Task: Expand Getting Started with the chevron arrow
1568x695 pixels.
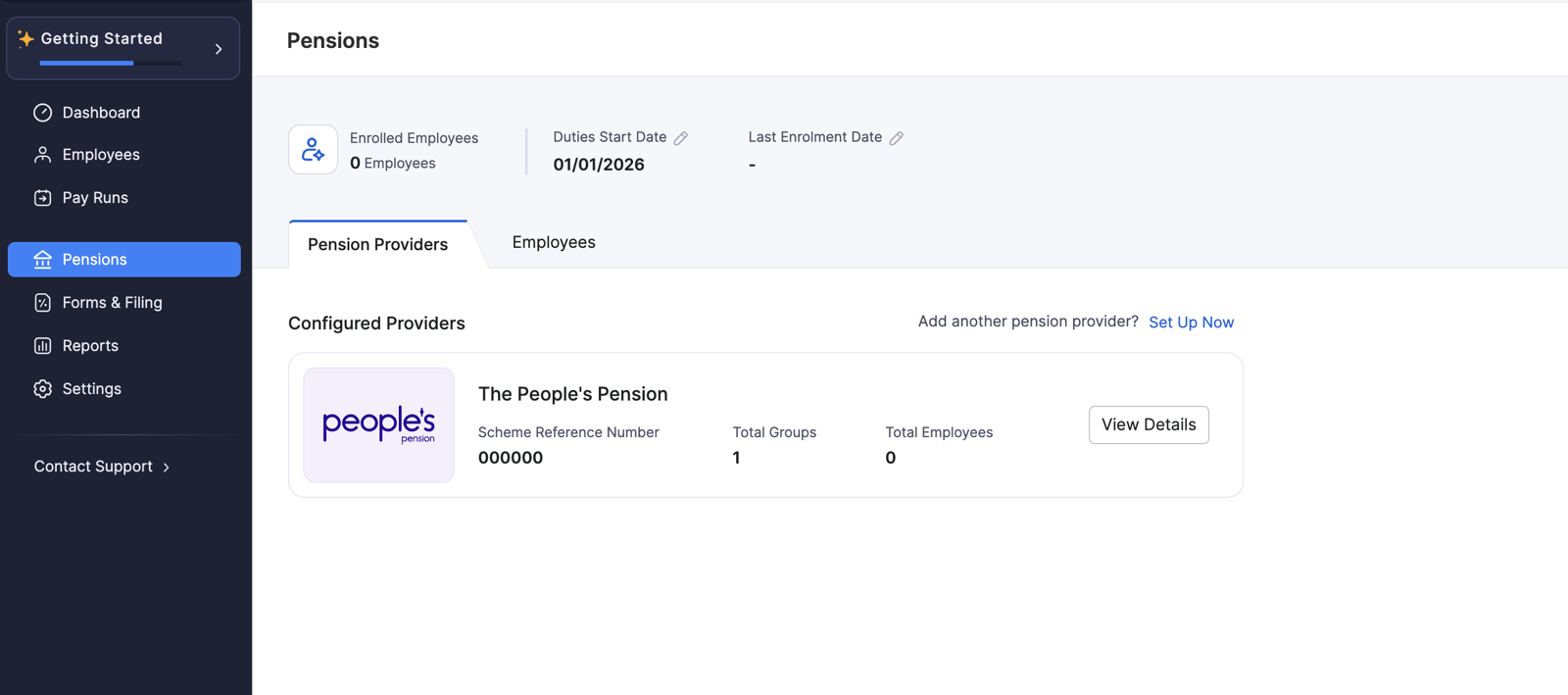Action: [219, 49]
